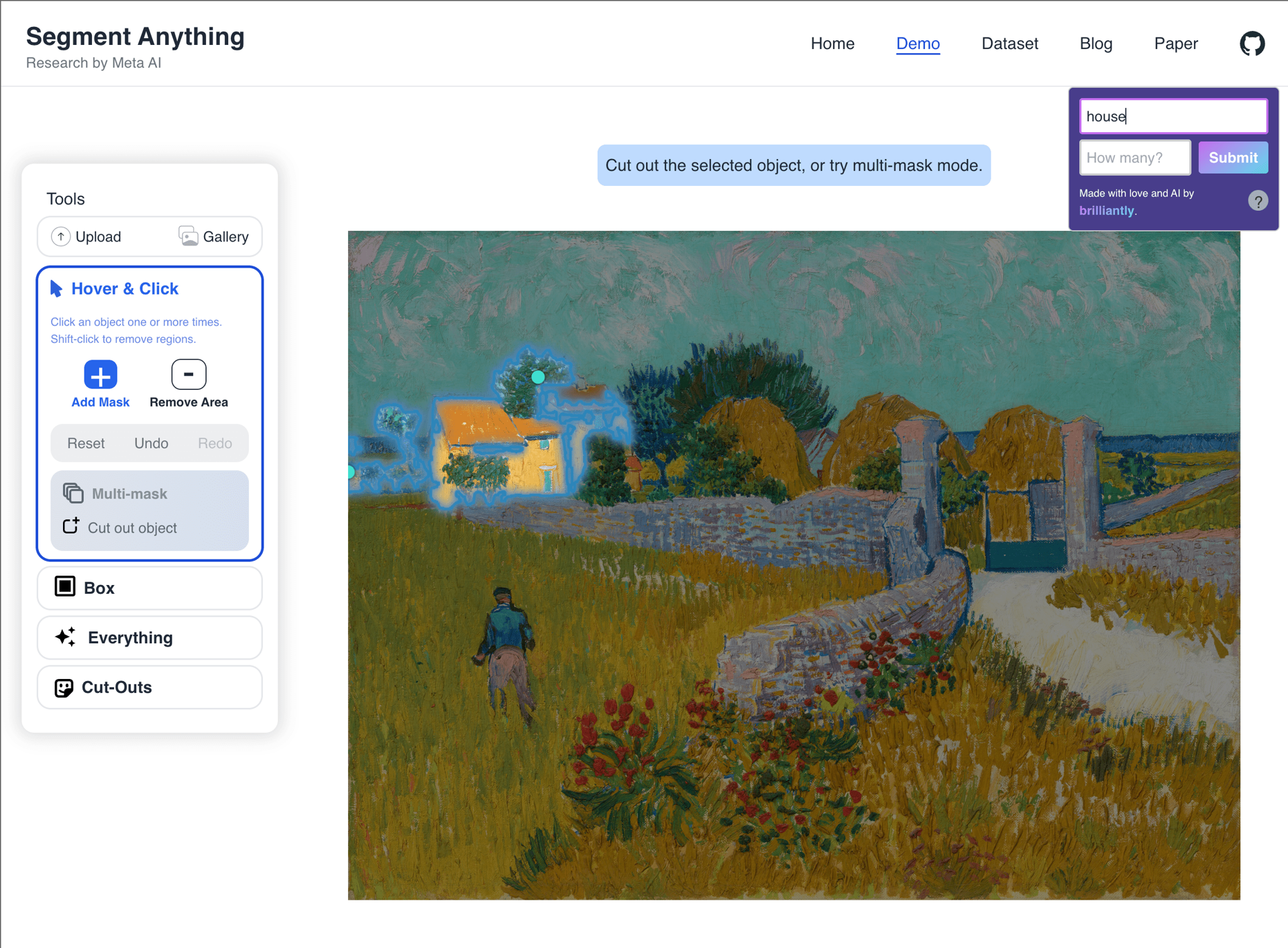Click the Multi-mask layers icon

[73, 493]
